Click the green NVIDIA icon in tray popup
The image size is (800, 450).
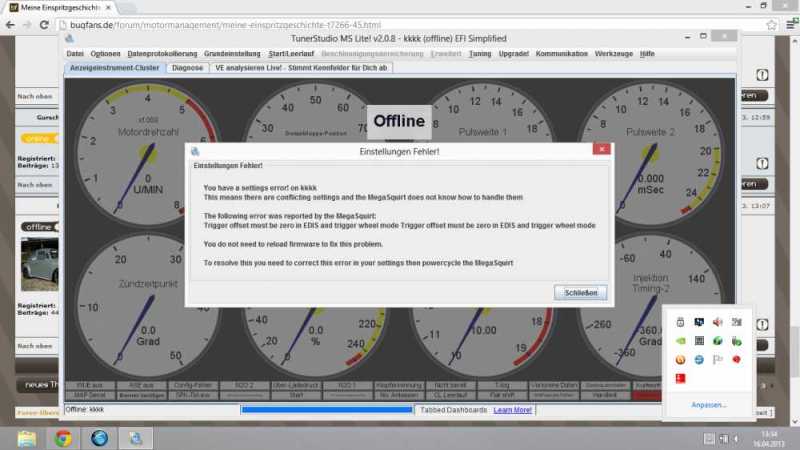tap(681, 340)
